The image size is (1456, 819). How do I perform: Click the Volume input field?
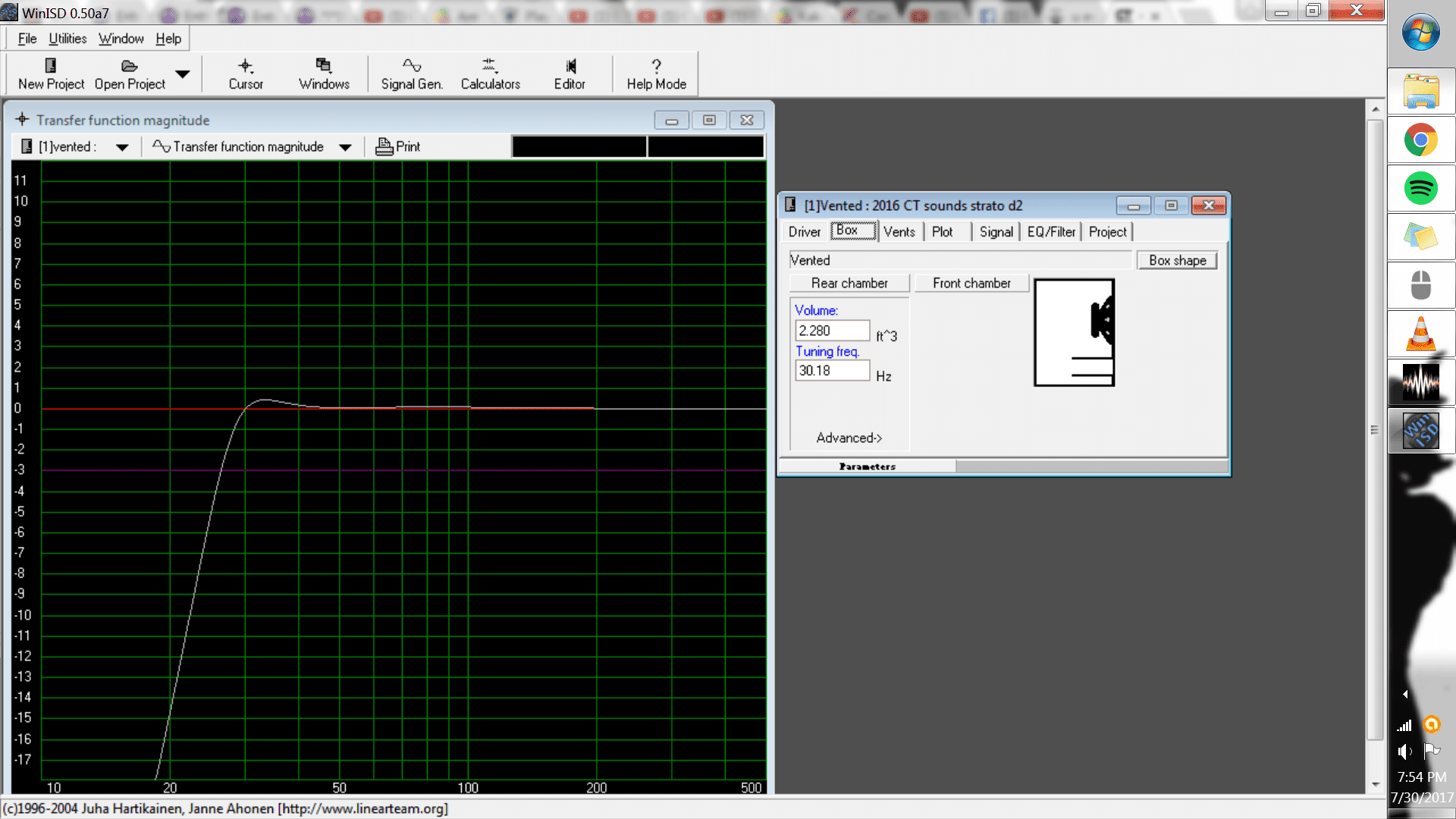[x=832, y=331]
